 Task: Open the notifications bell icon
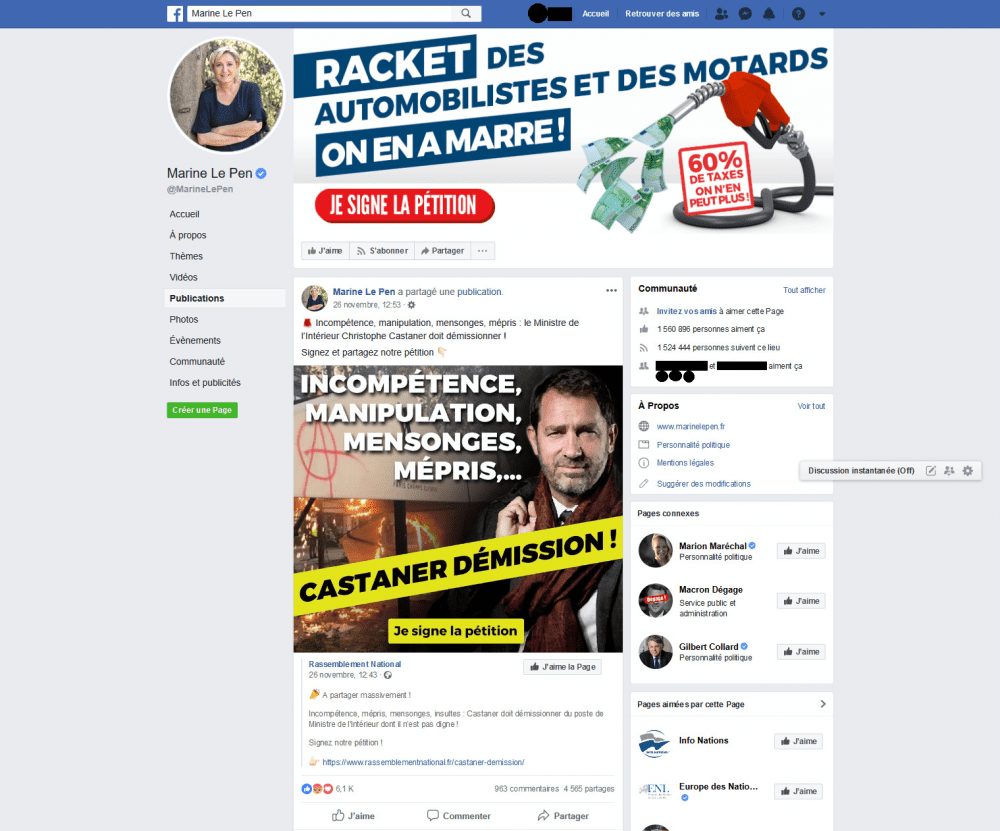click(769, 13)
